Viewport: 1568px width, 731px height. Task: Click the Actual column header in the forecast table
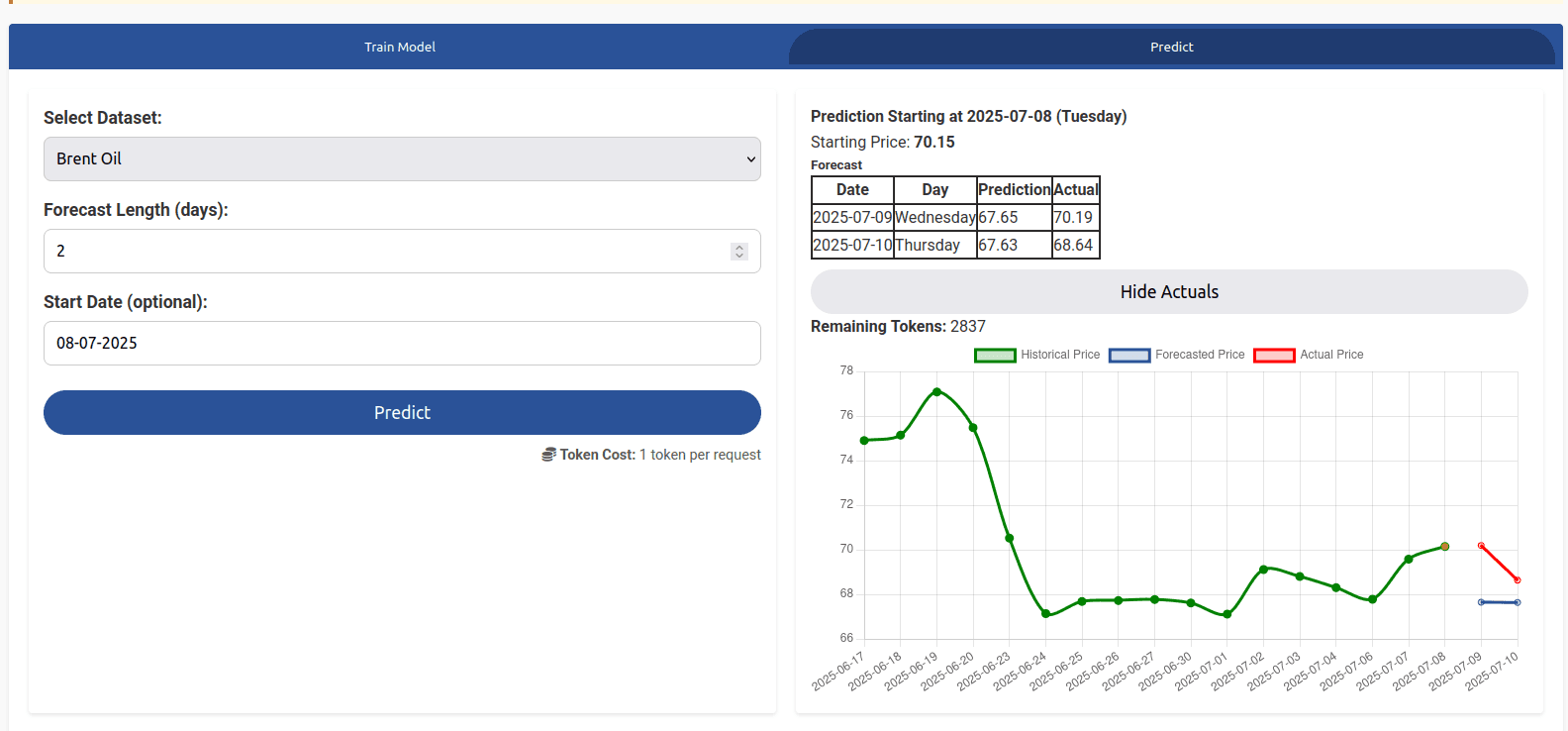click(1076, 189)
